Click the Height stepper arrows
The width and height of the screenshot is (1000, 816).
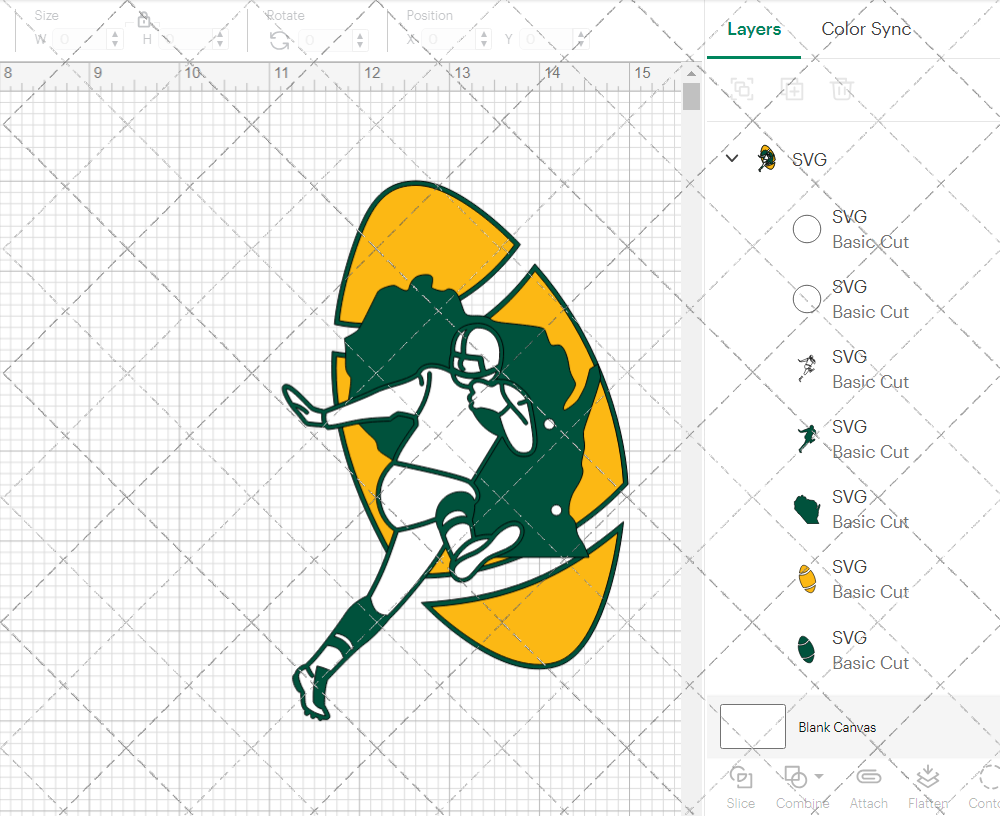(221, 40)
